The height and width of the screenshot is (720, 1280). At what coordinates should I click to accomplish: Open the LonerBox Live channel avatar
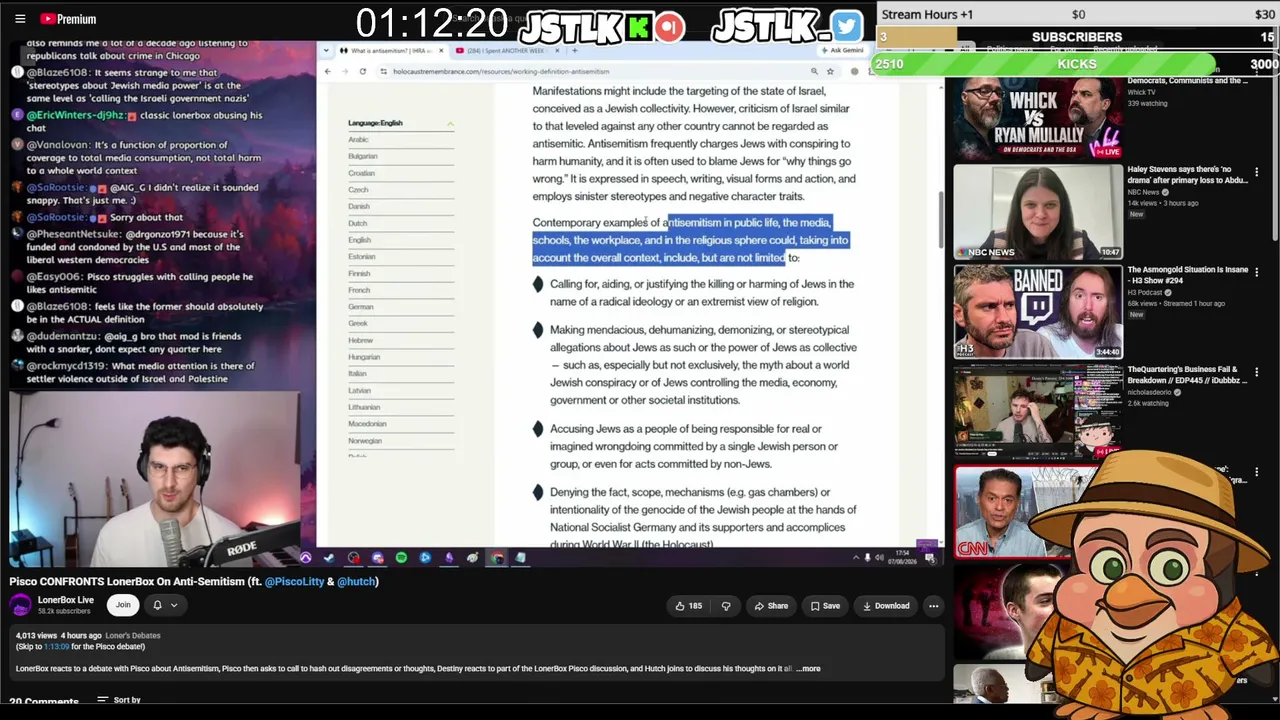[x=20, y=605]
